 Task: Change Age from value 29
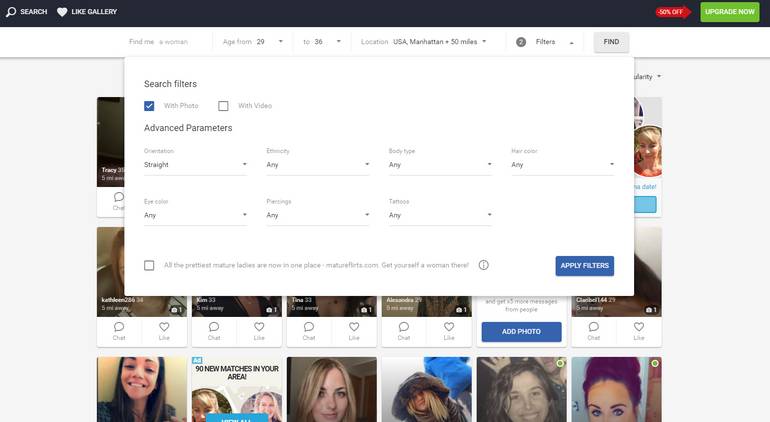pyautogui.click(x=270, y=42)
